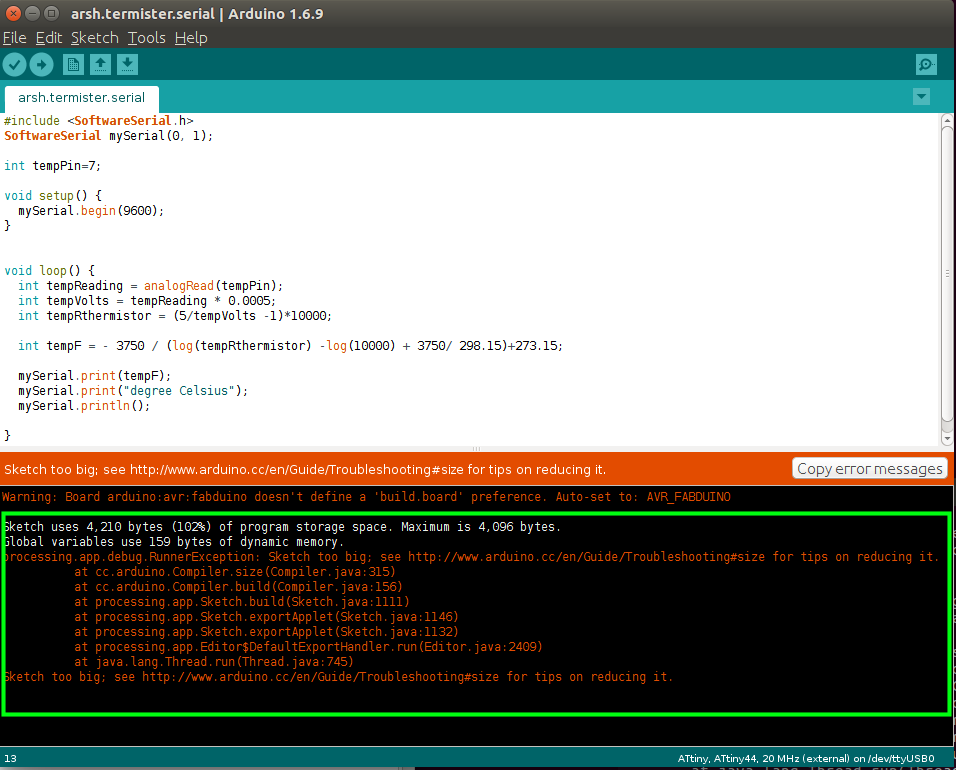
Task: Click the Upload arrow icon
Action: [x=41, y=65]
